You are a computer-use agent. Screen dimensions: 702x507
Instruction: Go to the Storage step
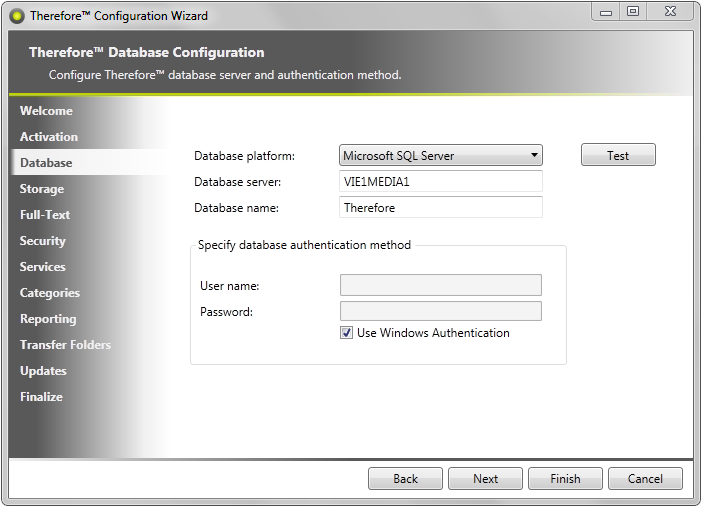[42, 189]
